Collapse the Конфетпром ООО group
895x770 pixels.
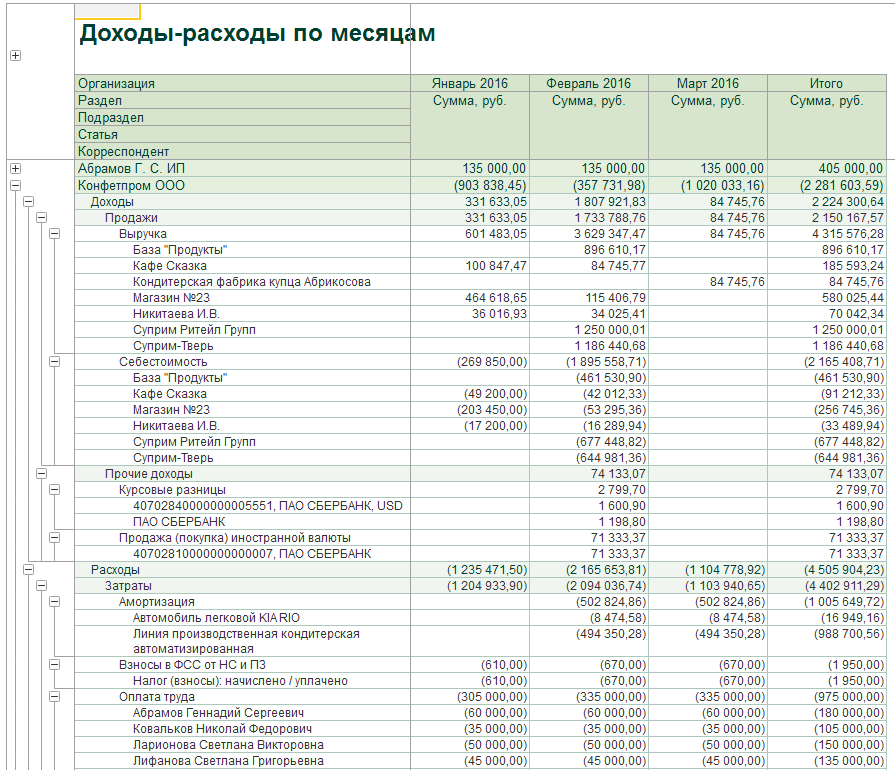(x=15, y=186)
